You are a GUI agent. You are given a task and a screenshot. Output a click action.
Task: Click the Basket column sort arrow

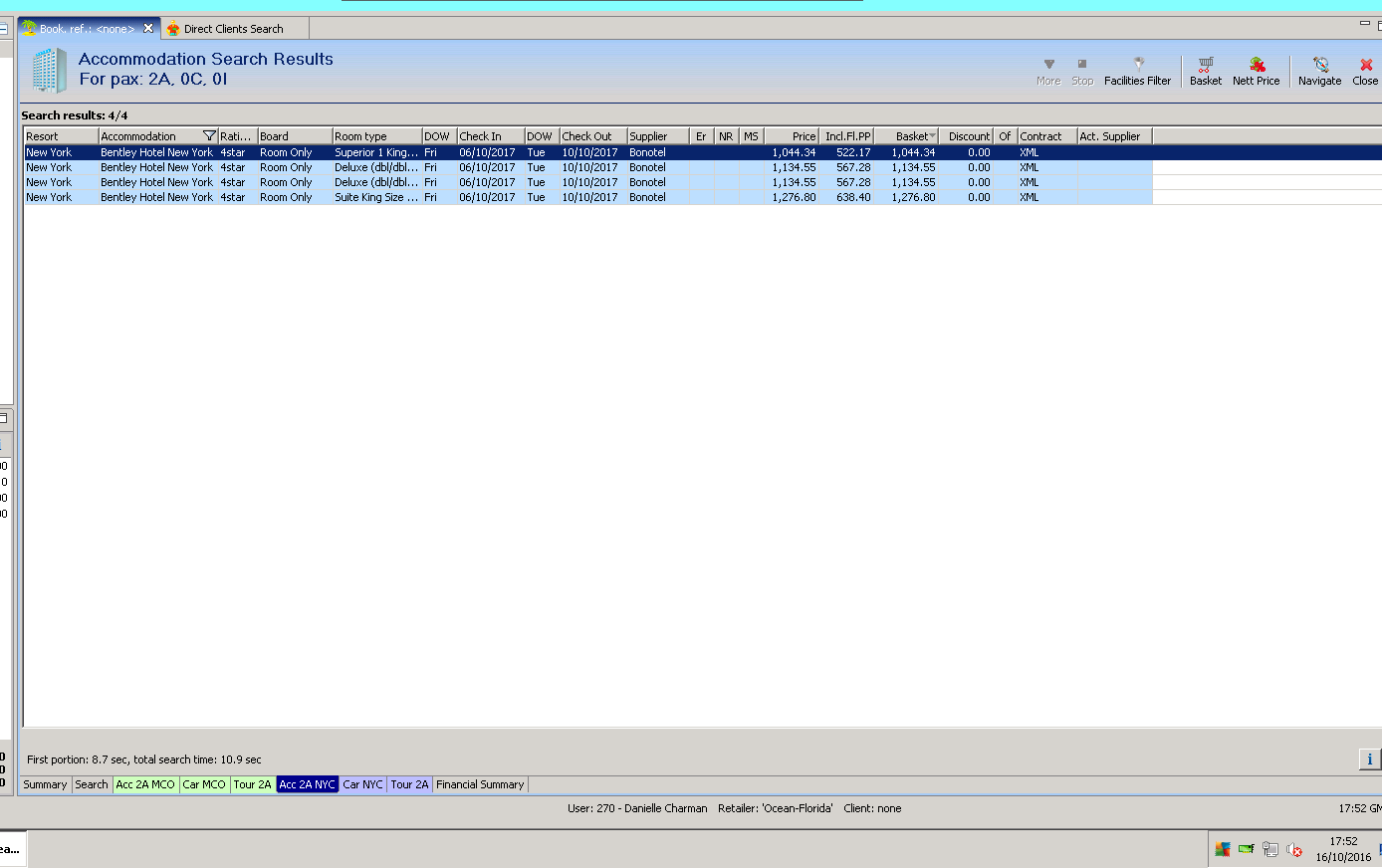coord(932,136)
